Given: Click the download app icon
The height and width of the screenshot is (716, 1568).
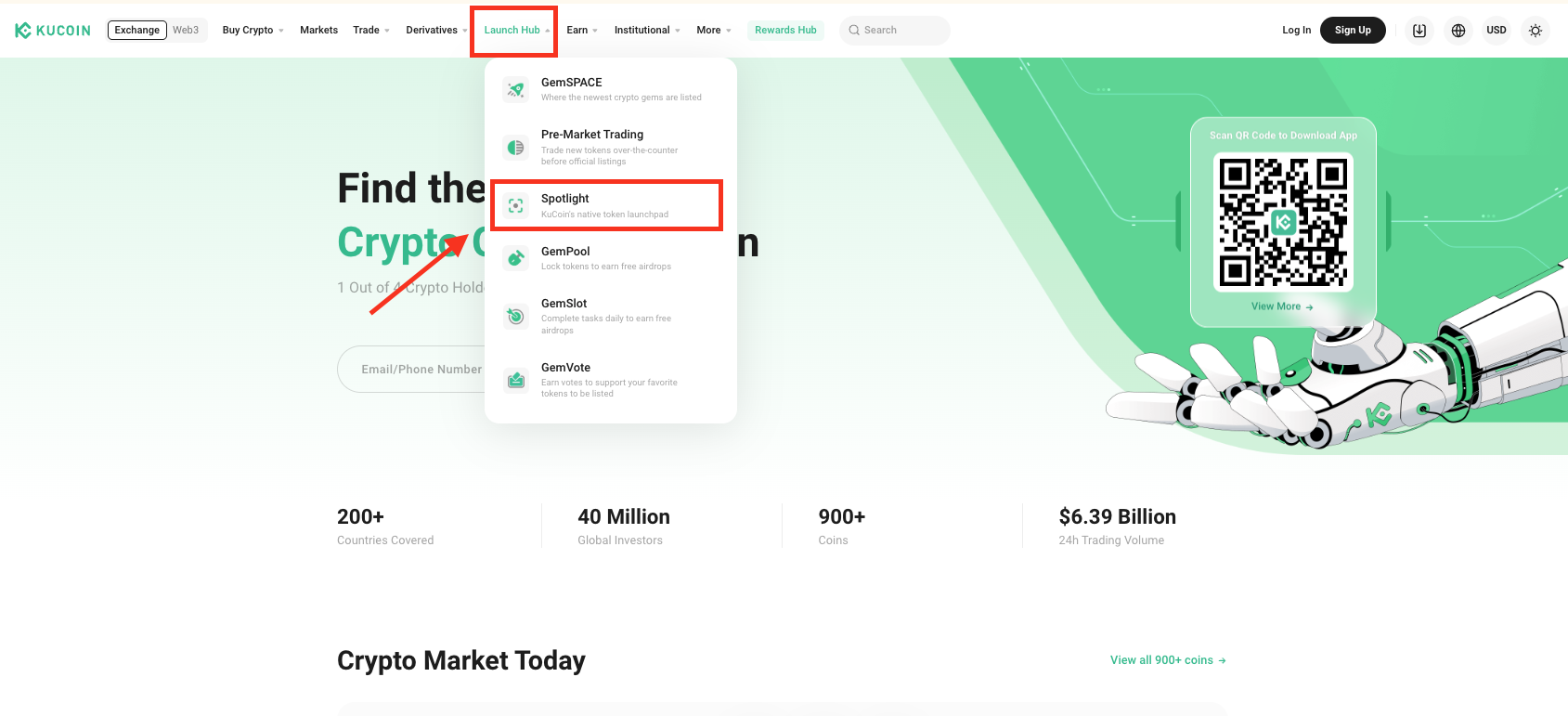Looking at the screenshot, I should click(x=1419, y=31).
